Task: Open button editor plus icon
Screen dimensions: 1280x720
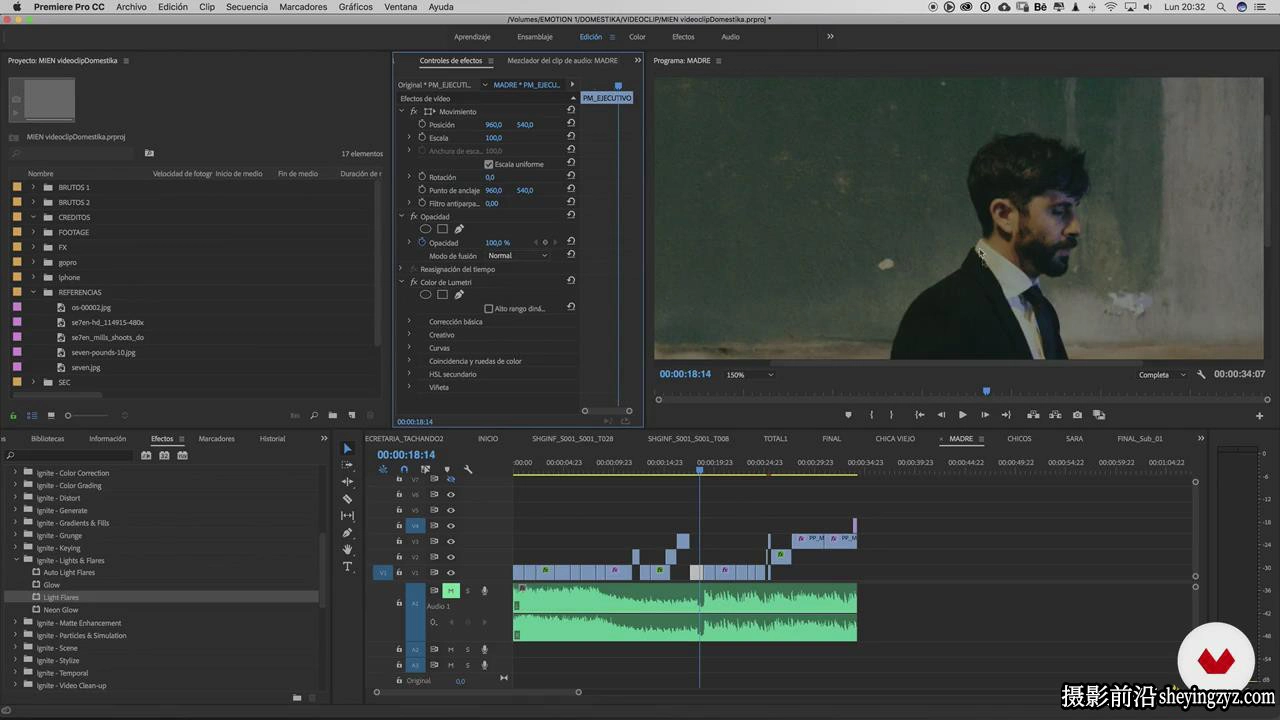Action: (1259, 416)
